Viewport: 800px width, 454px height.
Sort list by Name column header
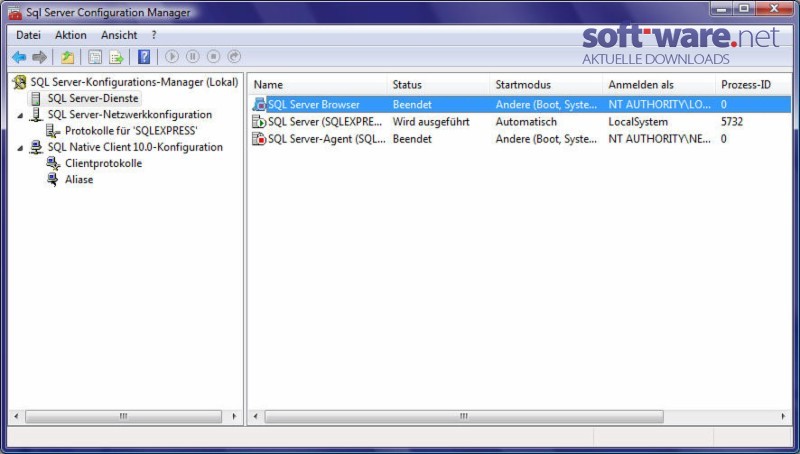(x=317, y=85)
